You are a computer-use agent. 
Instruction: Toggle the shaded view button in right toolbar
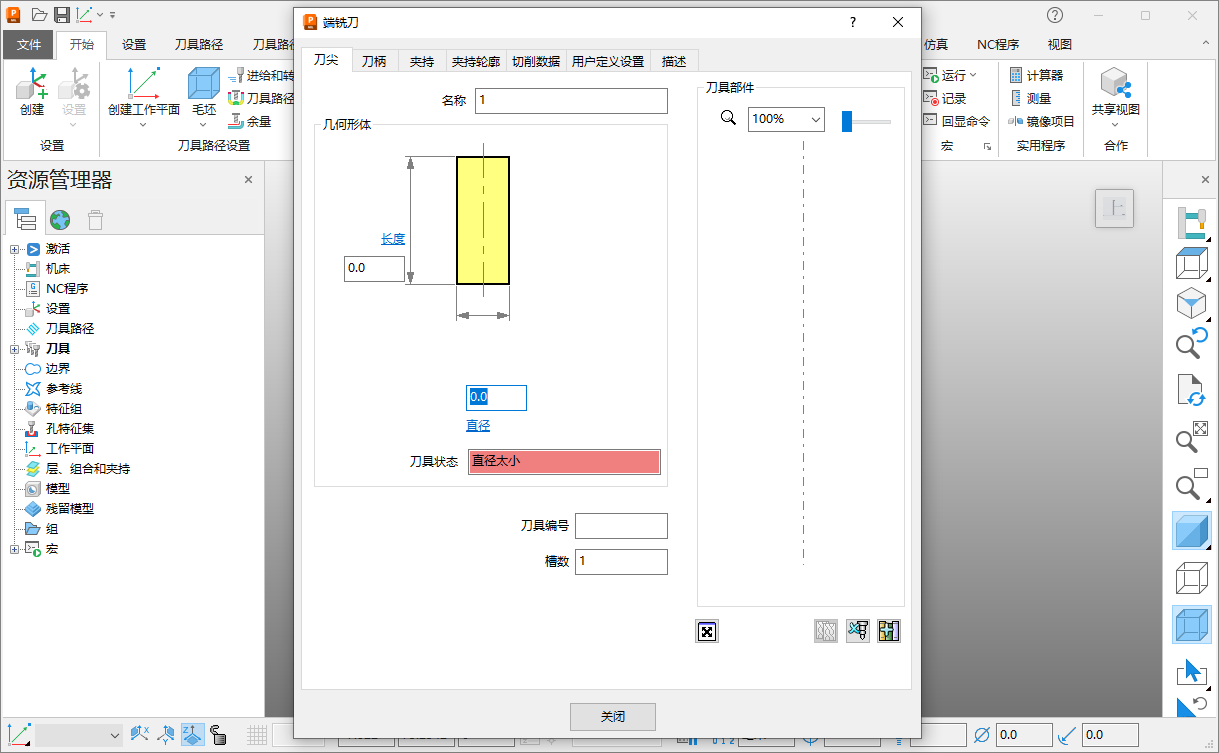tap(1191, 530)
